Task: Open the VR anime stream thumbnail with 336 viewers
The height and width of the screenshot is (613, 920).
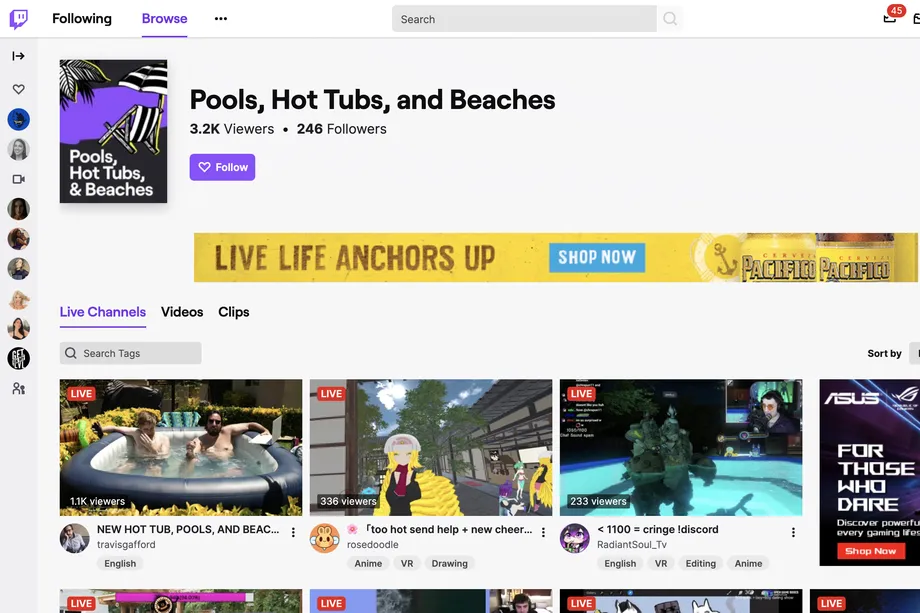Action: [x=431, y=448]
